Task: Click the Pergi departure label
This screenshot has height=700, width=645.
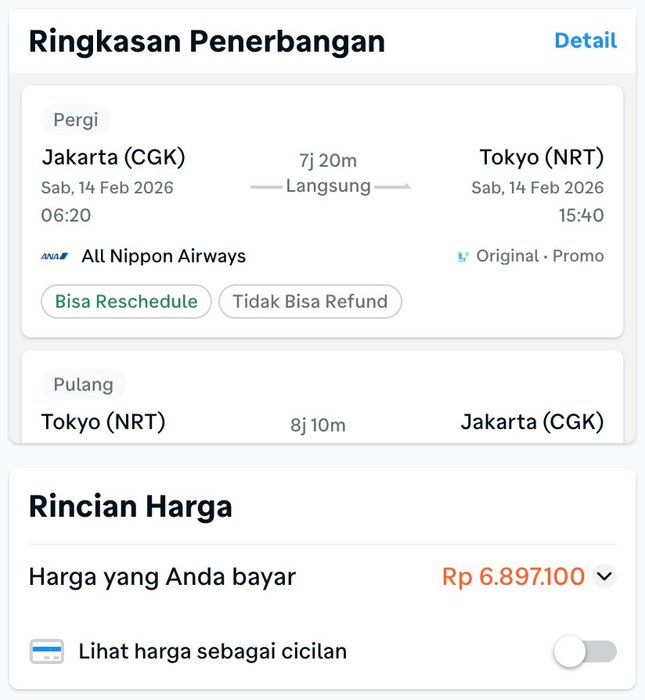Action: point(75,120)
